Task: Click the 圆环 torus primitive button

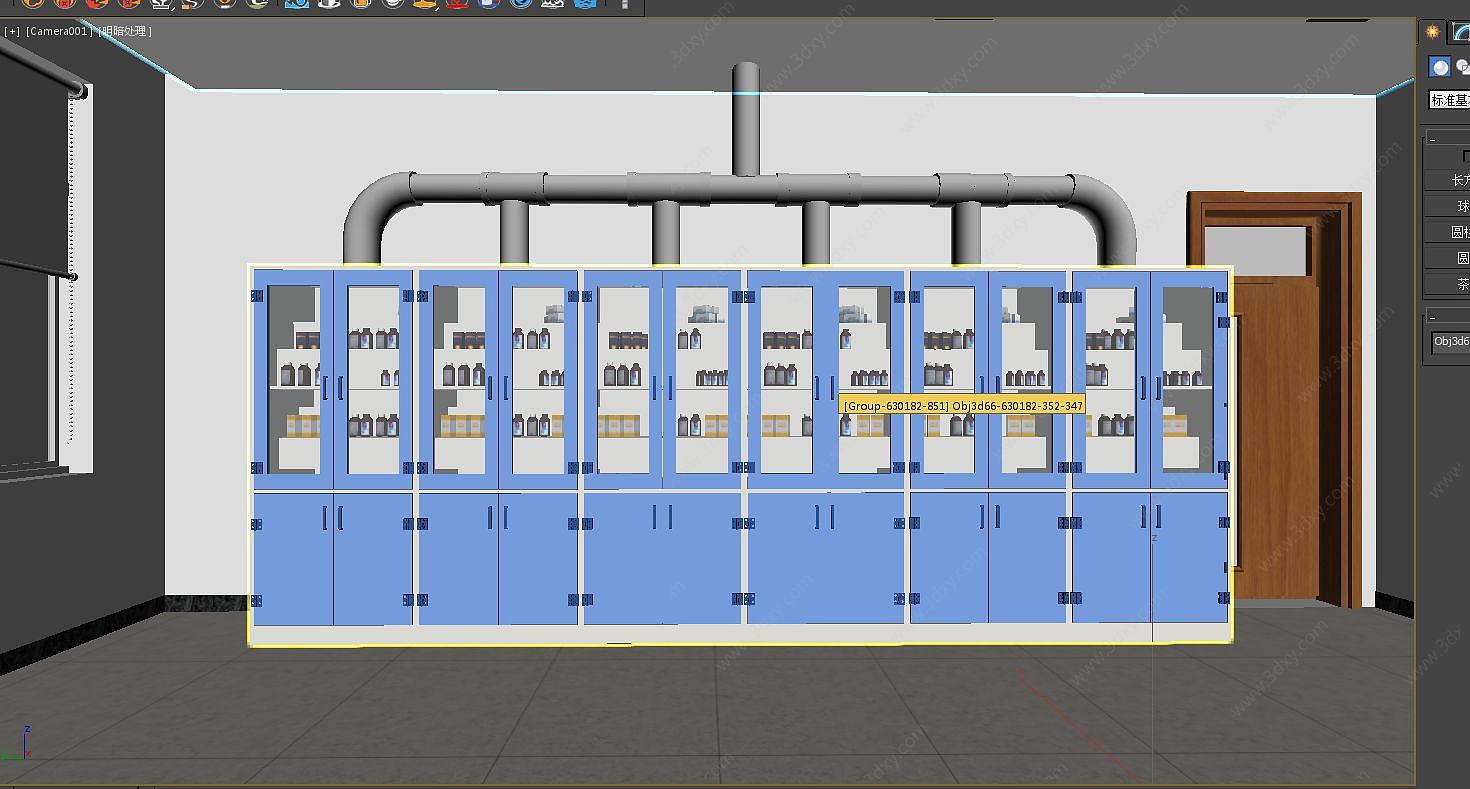Action: 1449,258
